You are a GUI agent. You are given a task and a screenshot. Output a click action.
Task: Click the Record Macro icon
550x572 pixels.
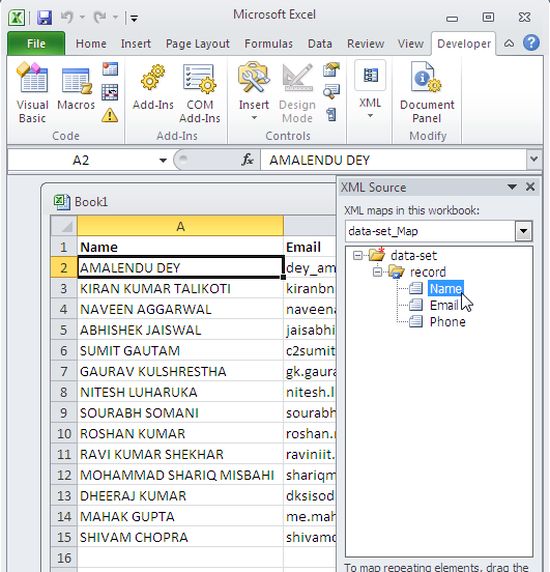[110, 68]
